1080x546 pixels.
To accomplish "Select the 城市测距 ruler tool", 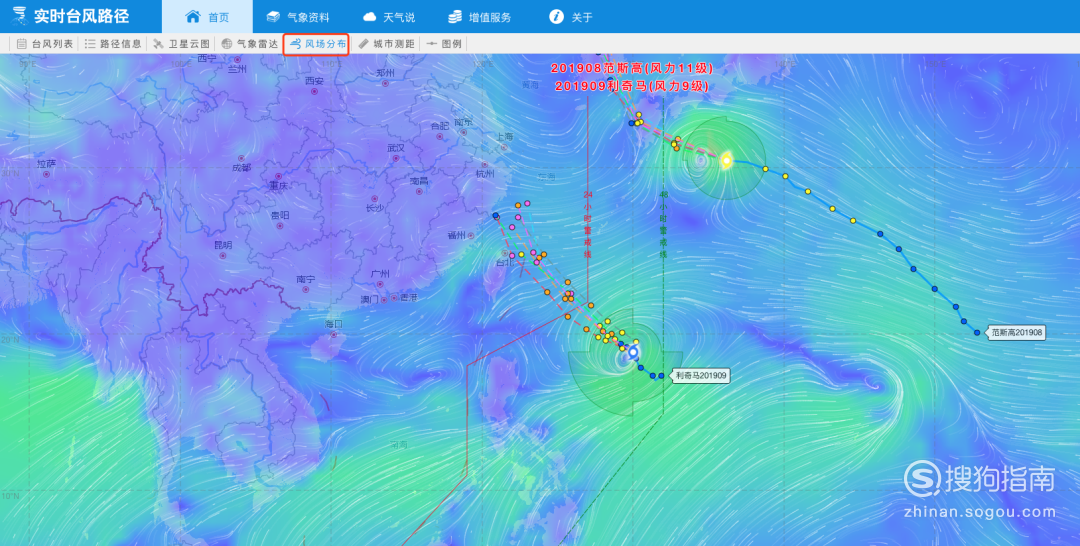I will tap(386, 43).
